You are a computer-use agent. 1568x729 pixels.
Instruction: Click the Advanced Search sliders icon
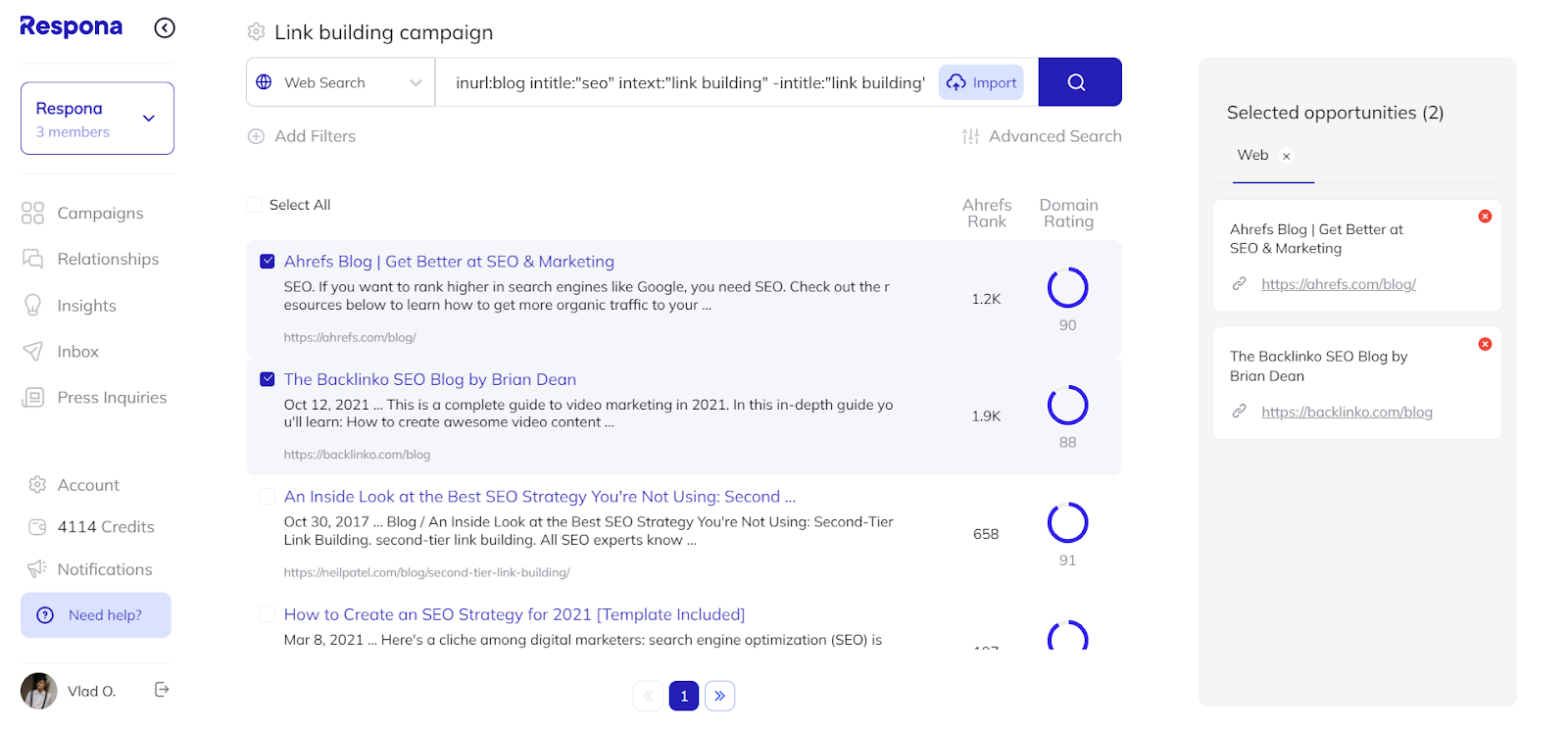(x=970, y=136)
